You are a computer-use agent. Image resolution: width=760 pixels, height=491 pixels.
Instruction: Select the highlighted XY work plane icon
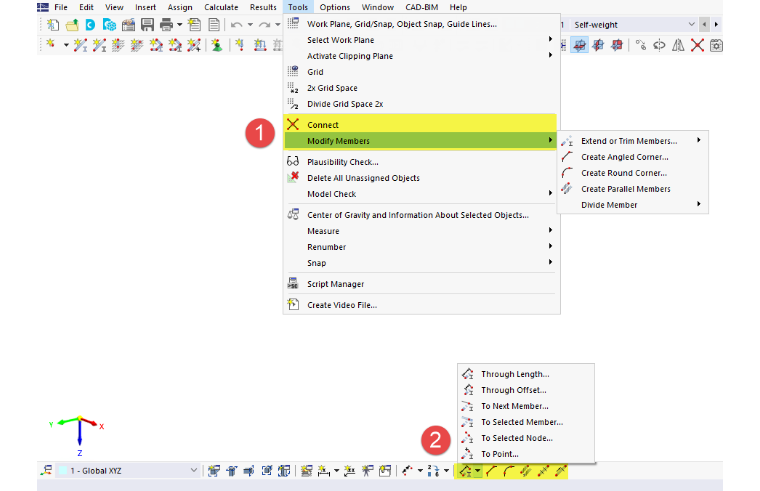coord(579,45)
